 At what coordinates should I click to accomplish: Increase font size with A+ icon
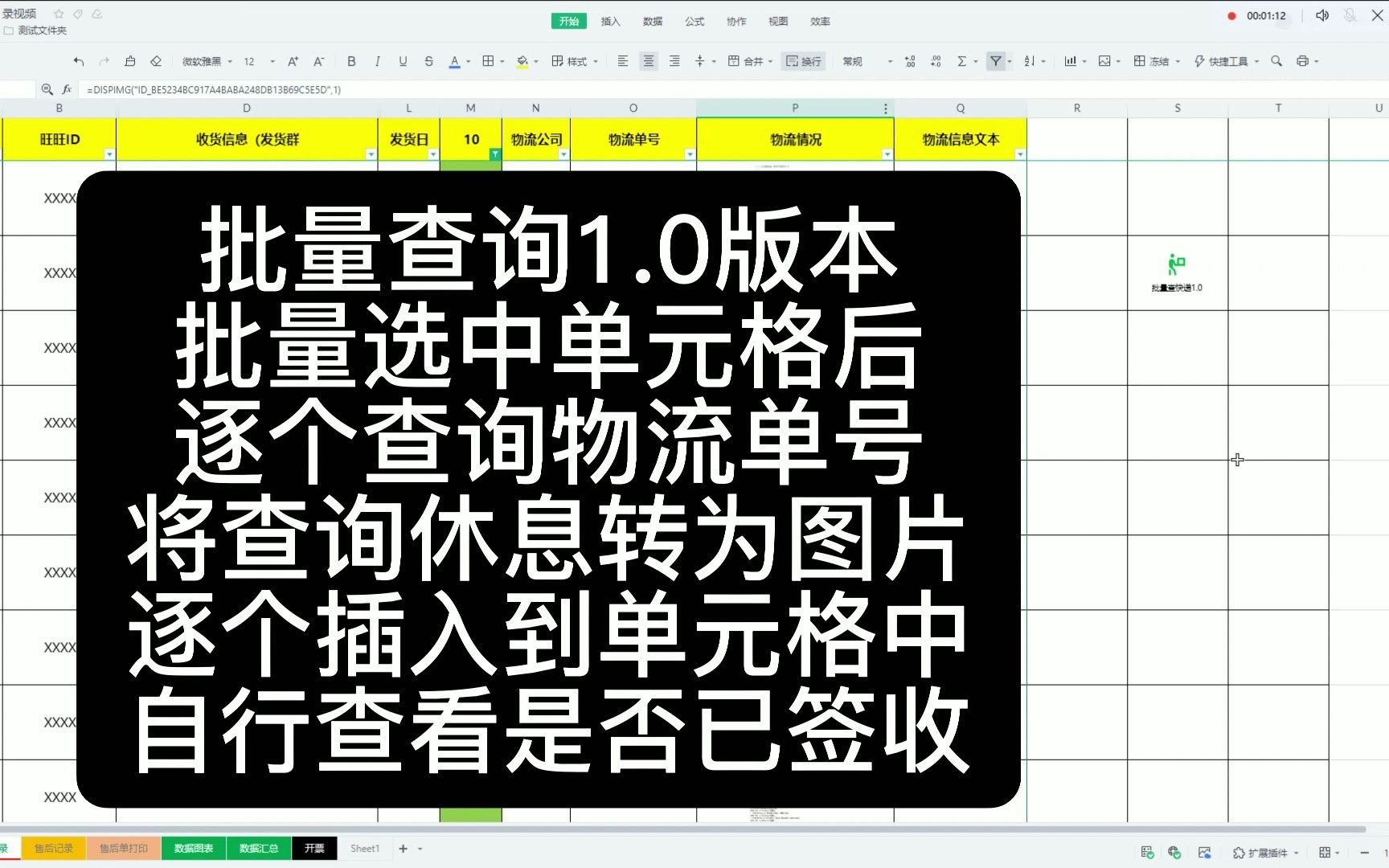tap(293, 61)
